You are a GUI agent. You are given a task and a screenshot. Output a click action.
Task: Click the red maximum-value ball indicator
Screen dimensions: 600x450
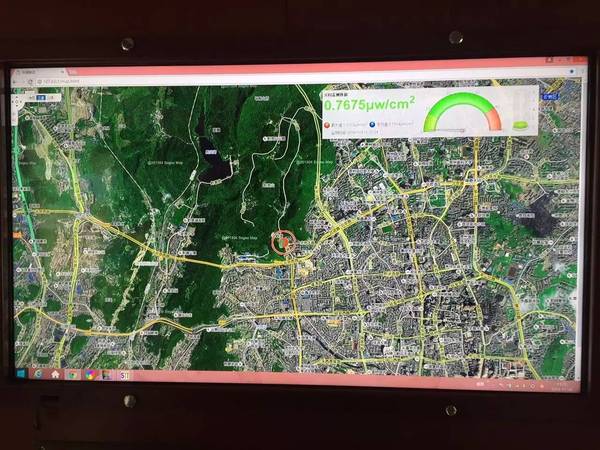327,125
